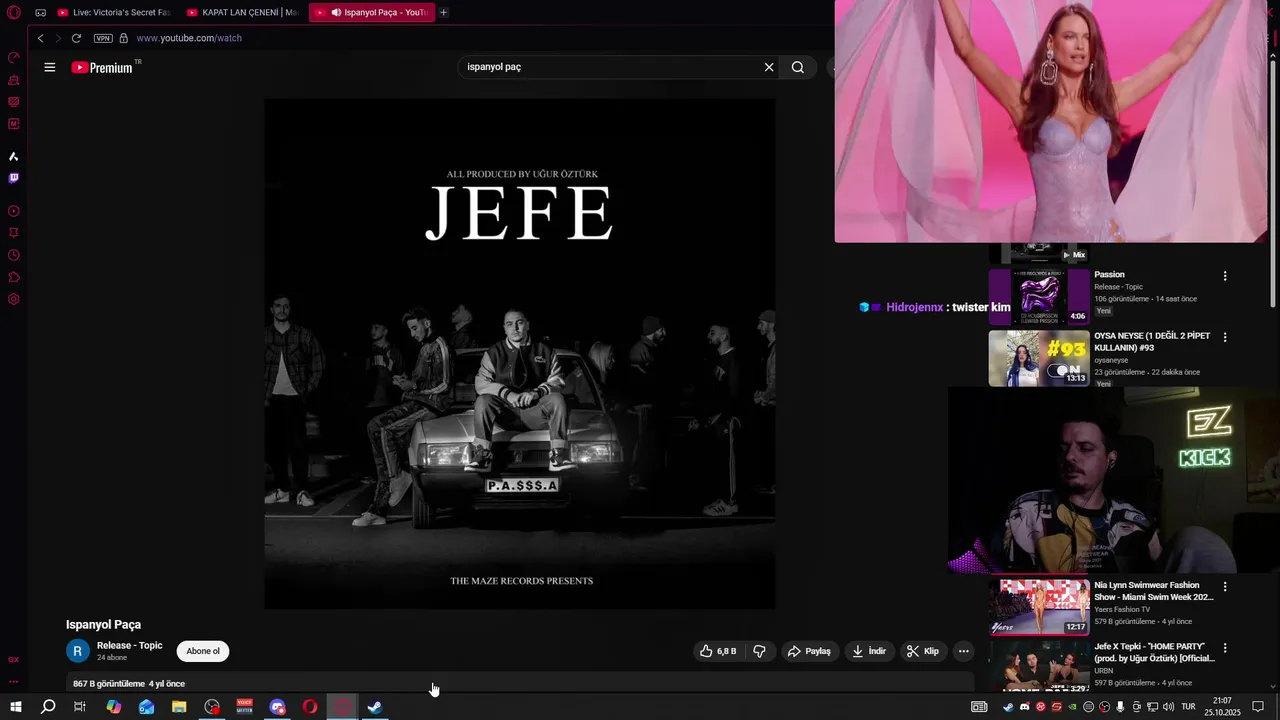Open Steam from taskbar
This screenshot has height=720, width=1280.
click(375, 707)
